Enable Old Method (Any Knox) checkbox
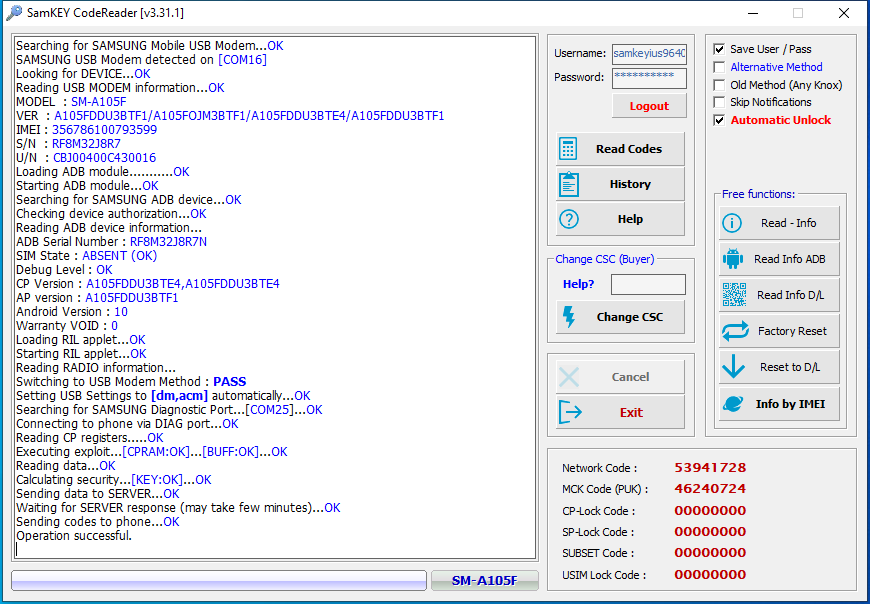The height and width of the screenshot is (604, 870). [x=719, y=85]
